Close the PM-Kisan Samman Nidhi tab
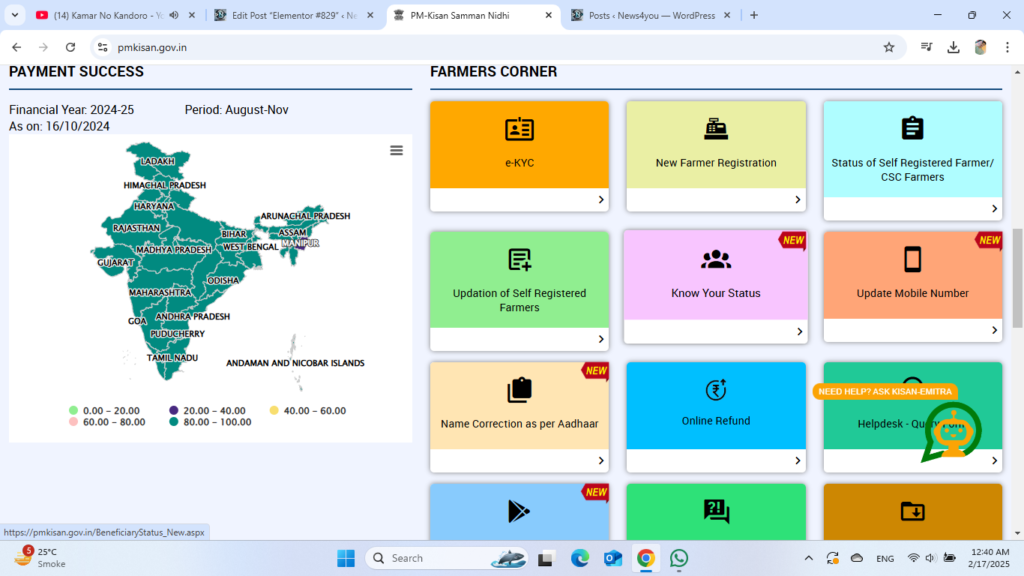 coord(549,15)
